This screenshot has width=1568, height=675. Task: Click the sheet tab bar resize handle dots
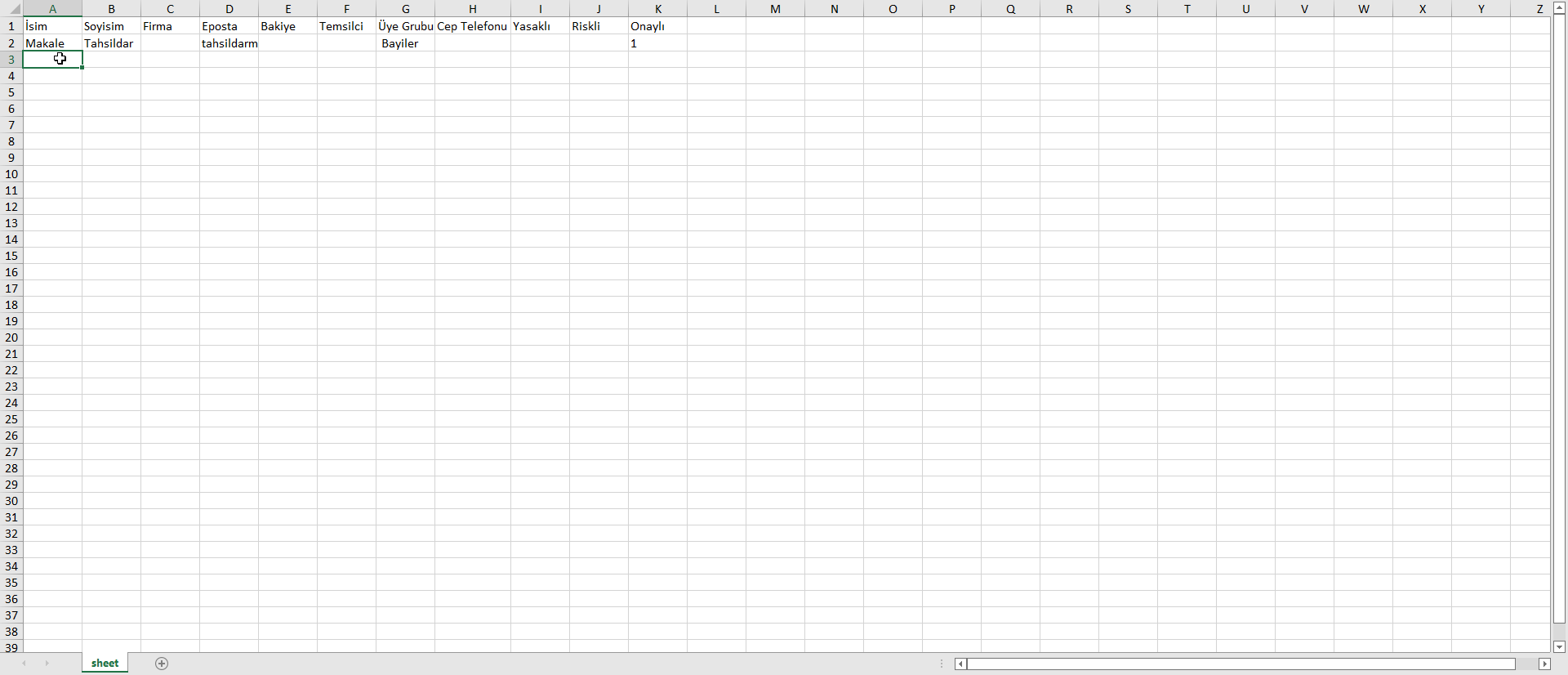pyautogui.click(x=942, y=664)
